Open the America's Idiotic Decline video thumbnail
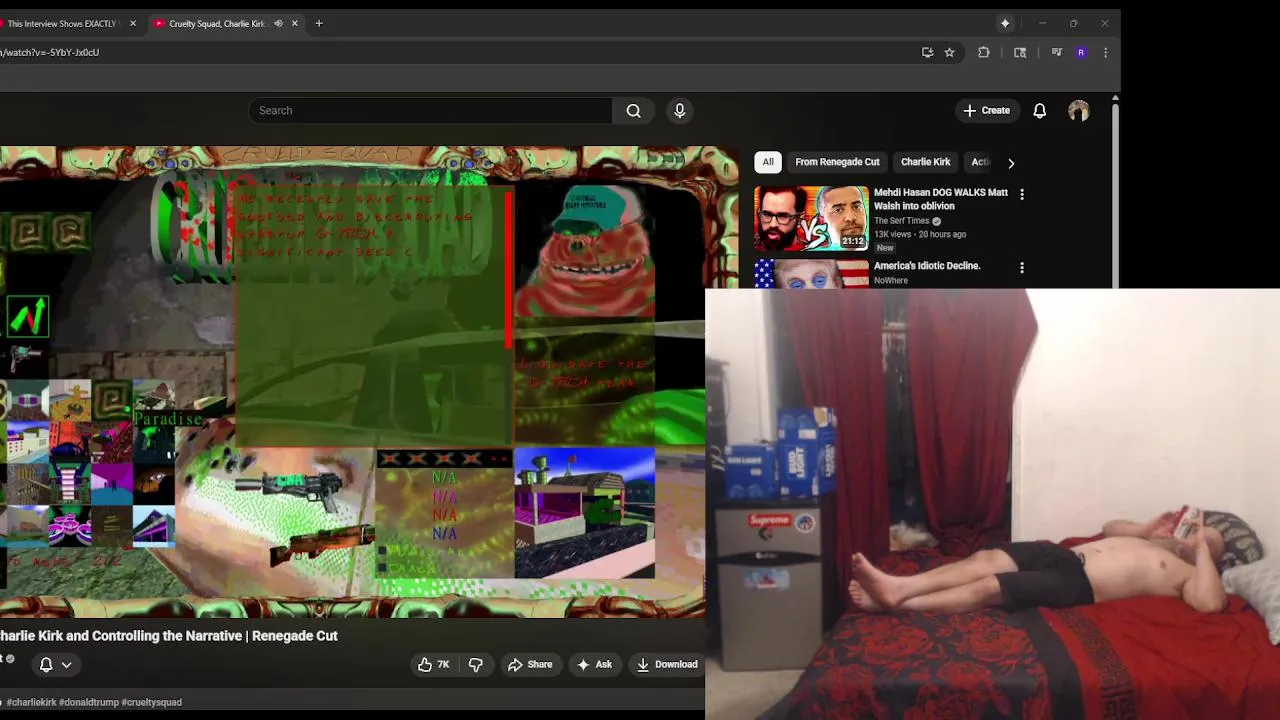This screenshot has height=720, width=1280. 811,274
